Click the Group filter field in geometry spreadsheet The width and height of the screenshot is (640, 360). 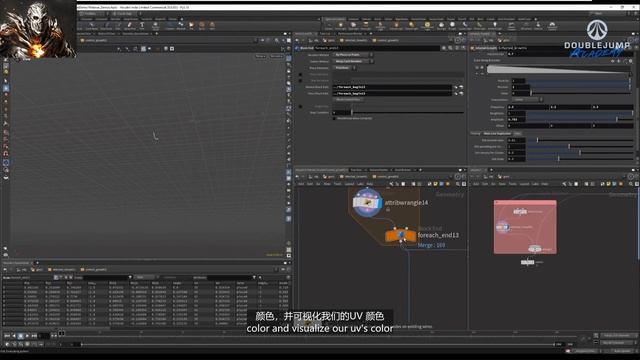click(x=107, y=278)
